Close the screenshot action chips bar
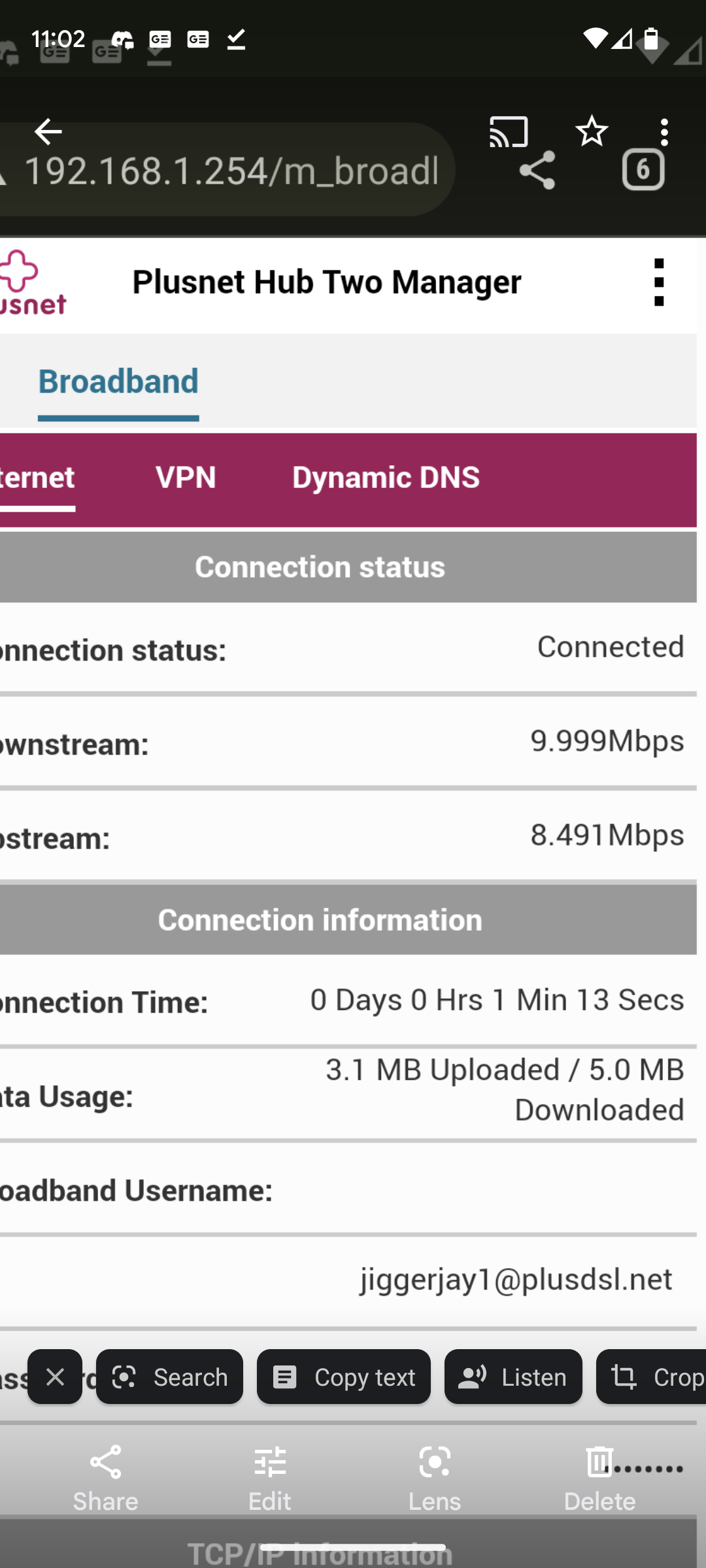Image resolution: width=706 pixels, height=1568 pixels. [55, 1377]
